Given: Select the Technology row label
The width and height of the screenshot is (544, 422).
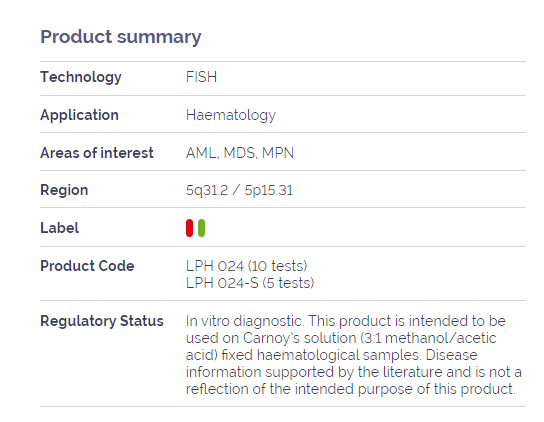Looking at the screenshot, I should [81, 77].
